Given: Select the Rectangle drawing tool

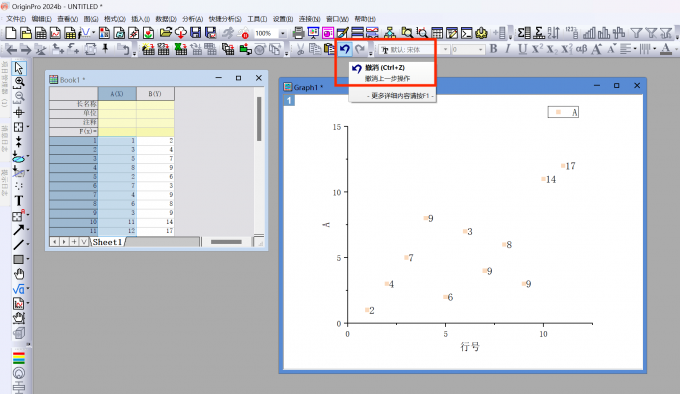Looking at the screenshot, I should click(18, 259).
